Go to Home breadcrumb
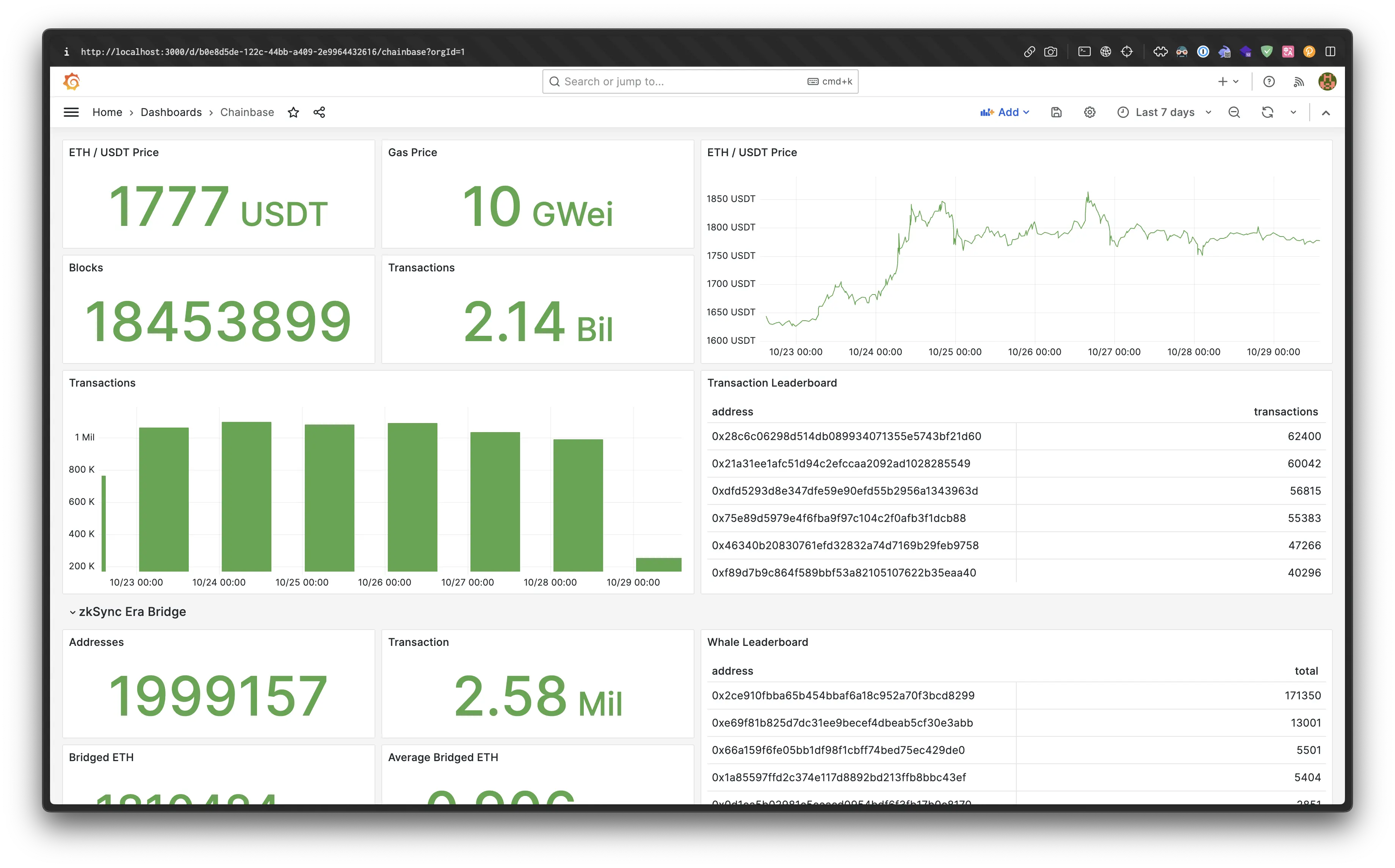 coord(107,113)
